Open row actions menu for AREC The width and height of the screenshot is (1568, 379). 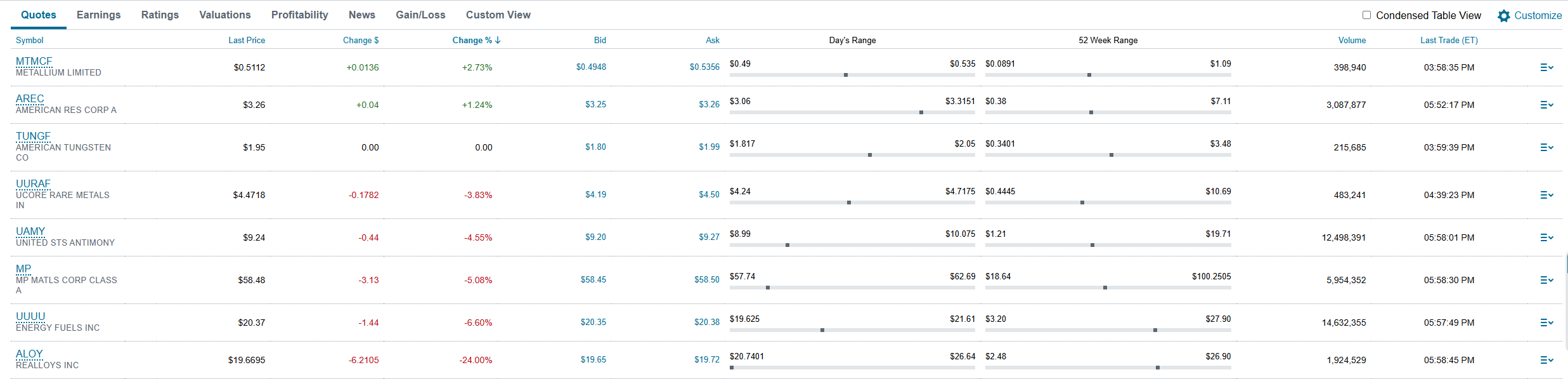pos(1546,105)
